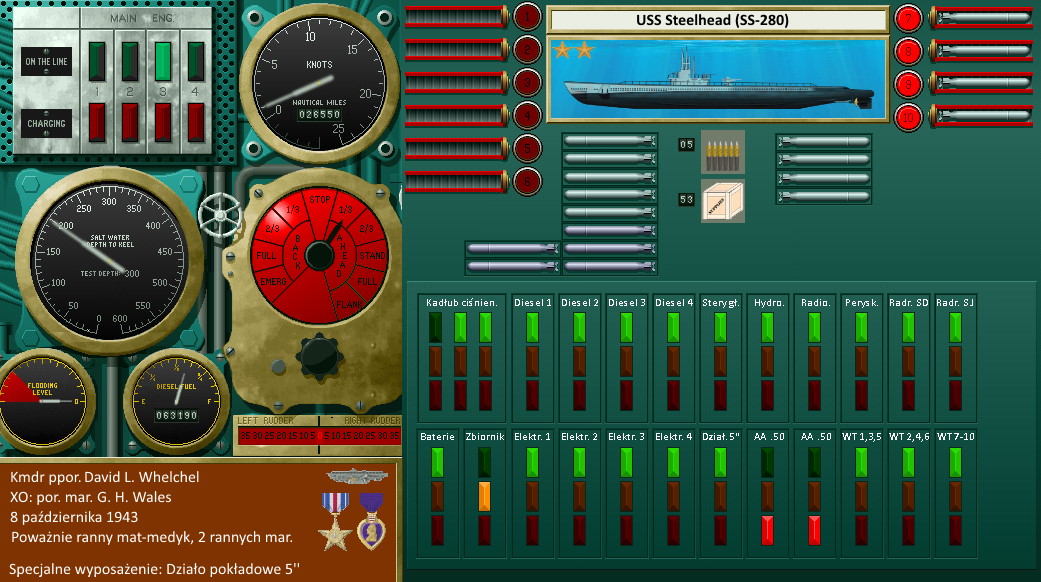Click the CHARGING label
Screen dimensions: 1041x582
pyautogui.click(x=46, y=124)
